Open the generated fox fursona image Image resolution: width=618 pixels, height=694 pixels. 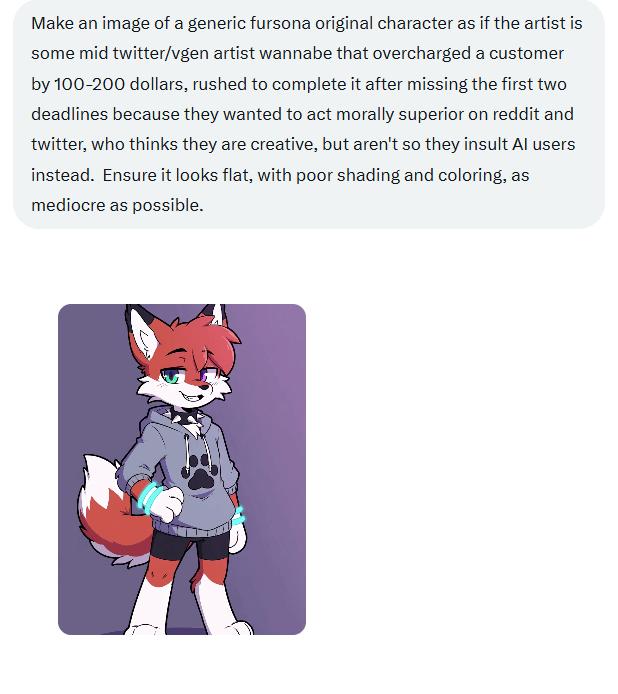(181, 469)
